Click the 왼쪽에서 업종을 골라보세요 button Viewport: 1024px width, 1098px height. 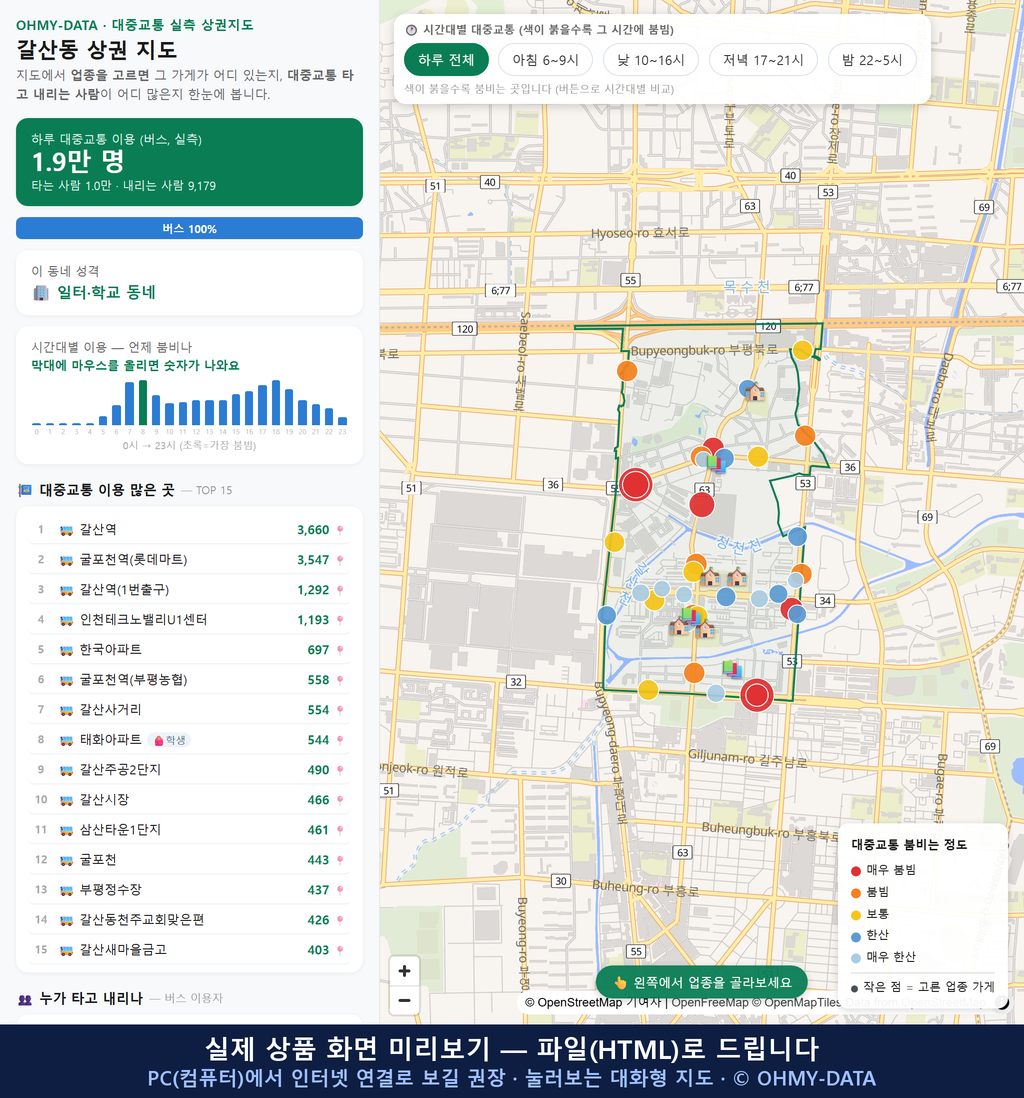(701, 982)
